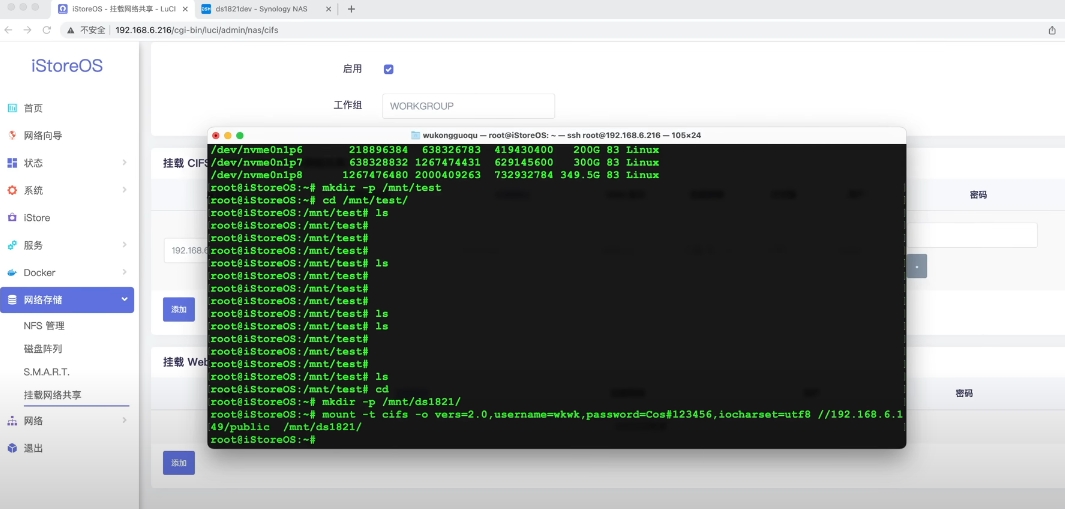Click the 密码 column header in CIFS table
Image resolution: width=1065 pixels, height=509 pixels.
point(978,195)
